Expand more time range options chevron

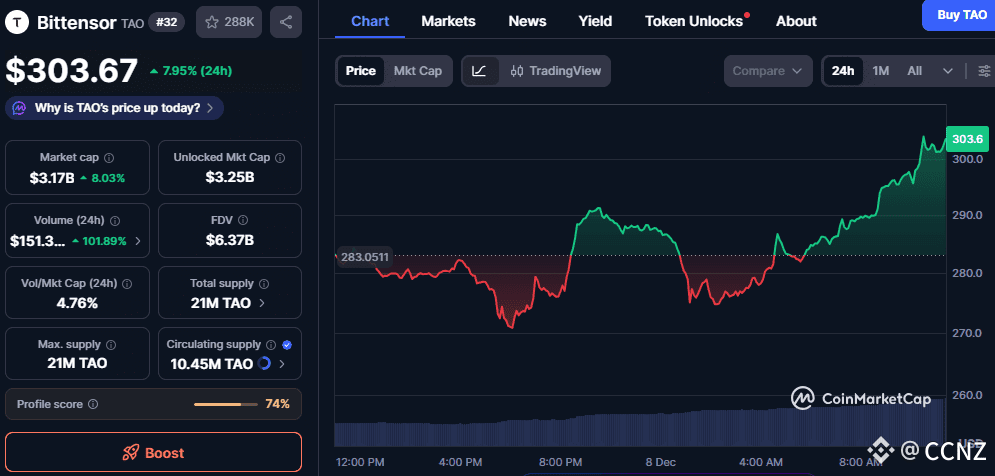[x=947, y=71]
